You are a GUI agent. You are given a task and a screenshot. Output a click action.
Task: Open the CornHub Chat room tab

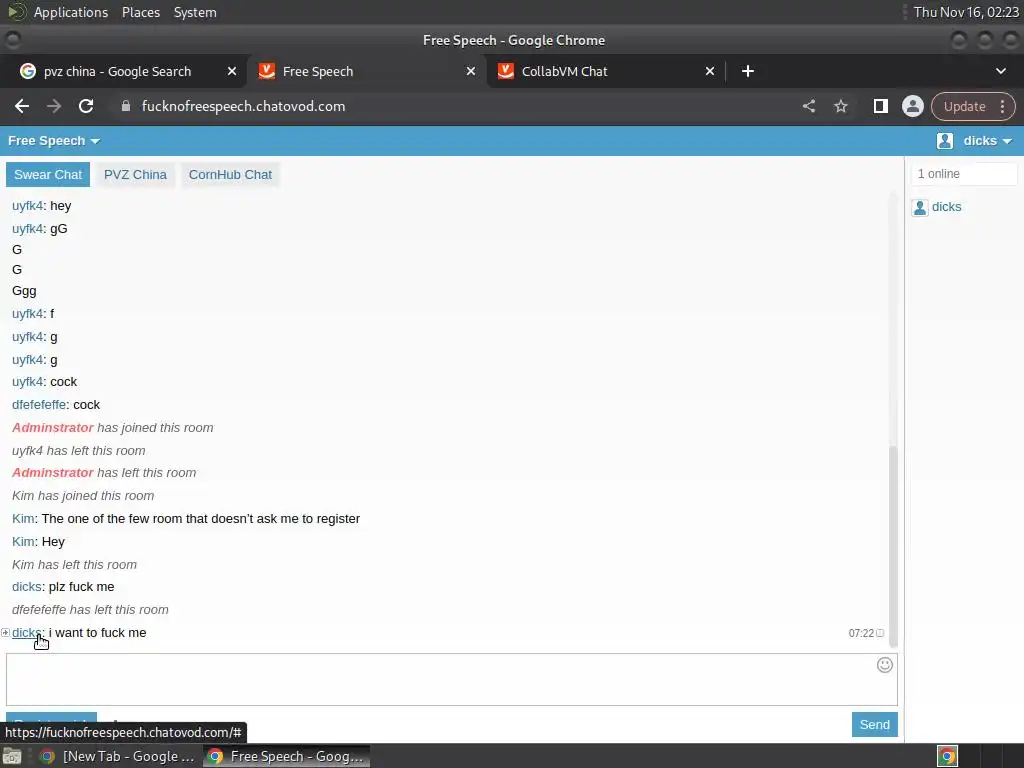(x=230, y=175)
